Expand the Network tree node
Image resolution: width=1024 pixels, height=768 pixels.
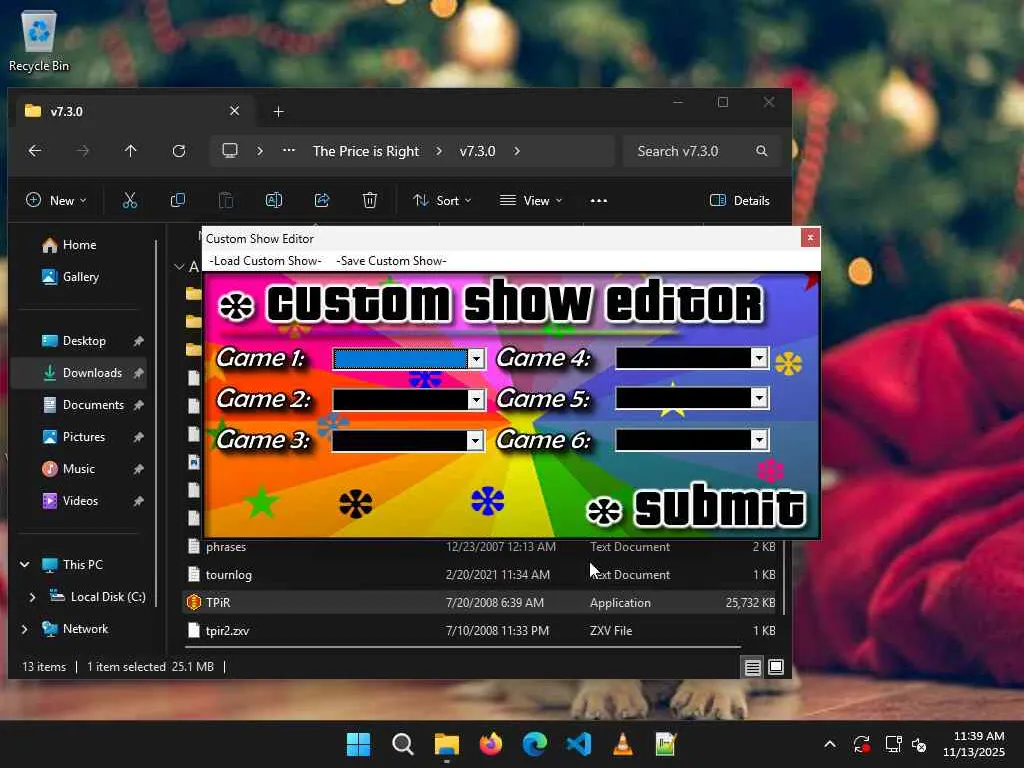click(x=25, y=629)
